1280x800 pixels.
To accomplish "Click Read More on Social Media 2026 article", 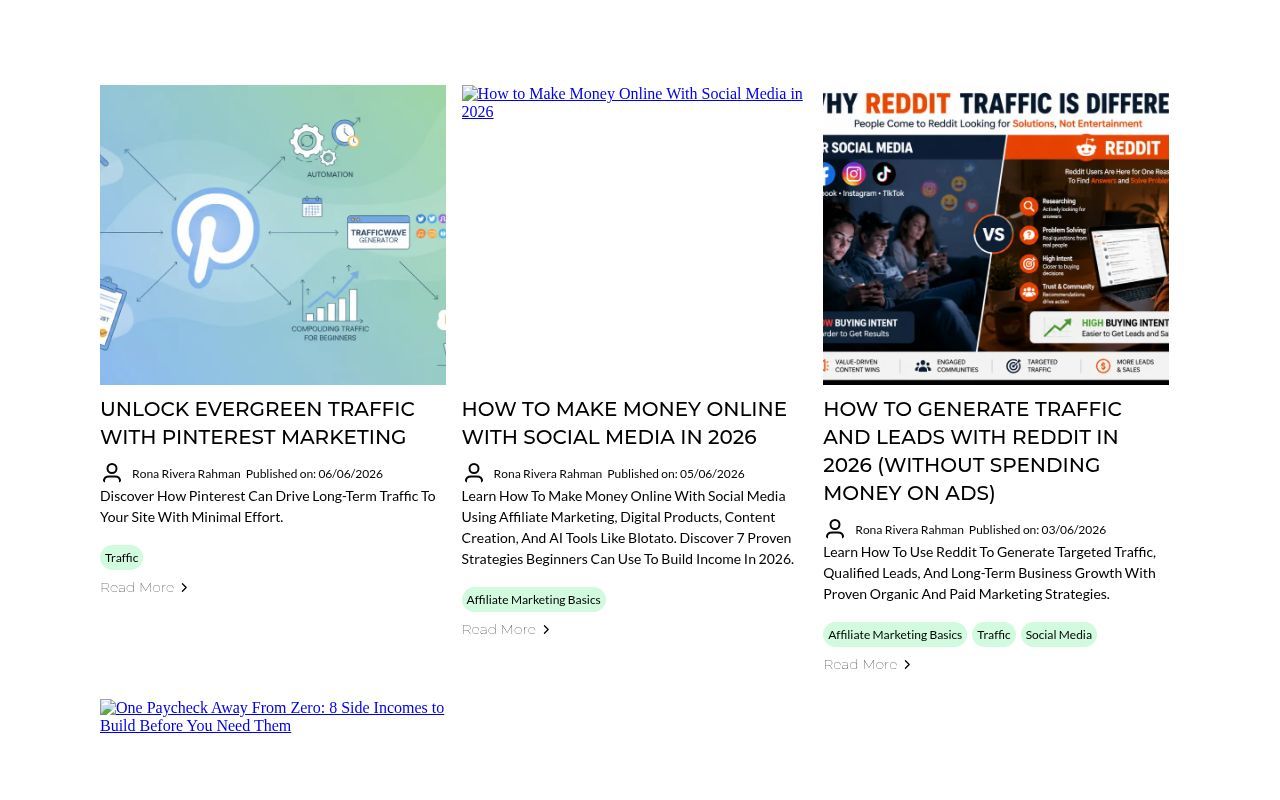I will click(x=498, y=630).
